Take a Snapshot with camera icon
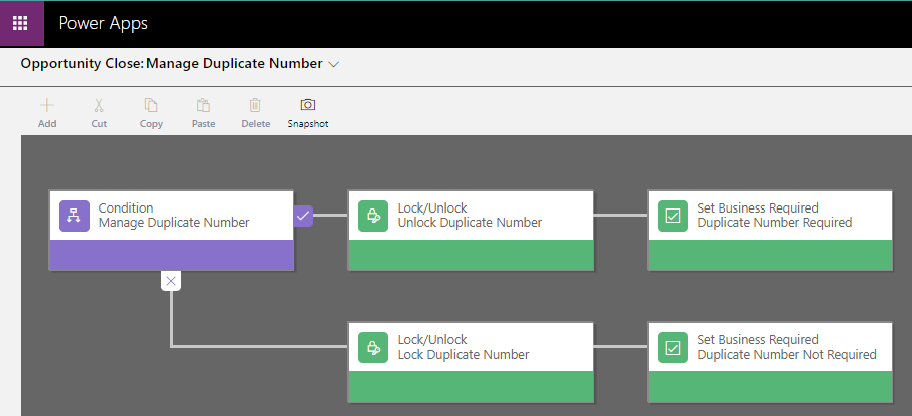 click(x=308, y=105)
